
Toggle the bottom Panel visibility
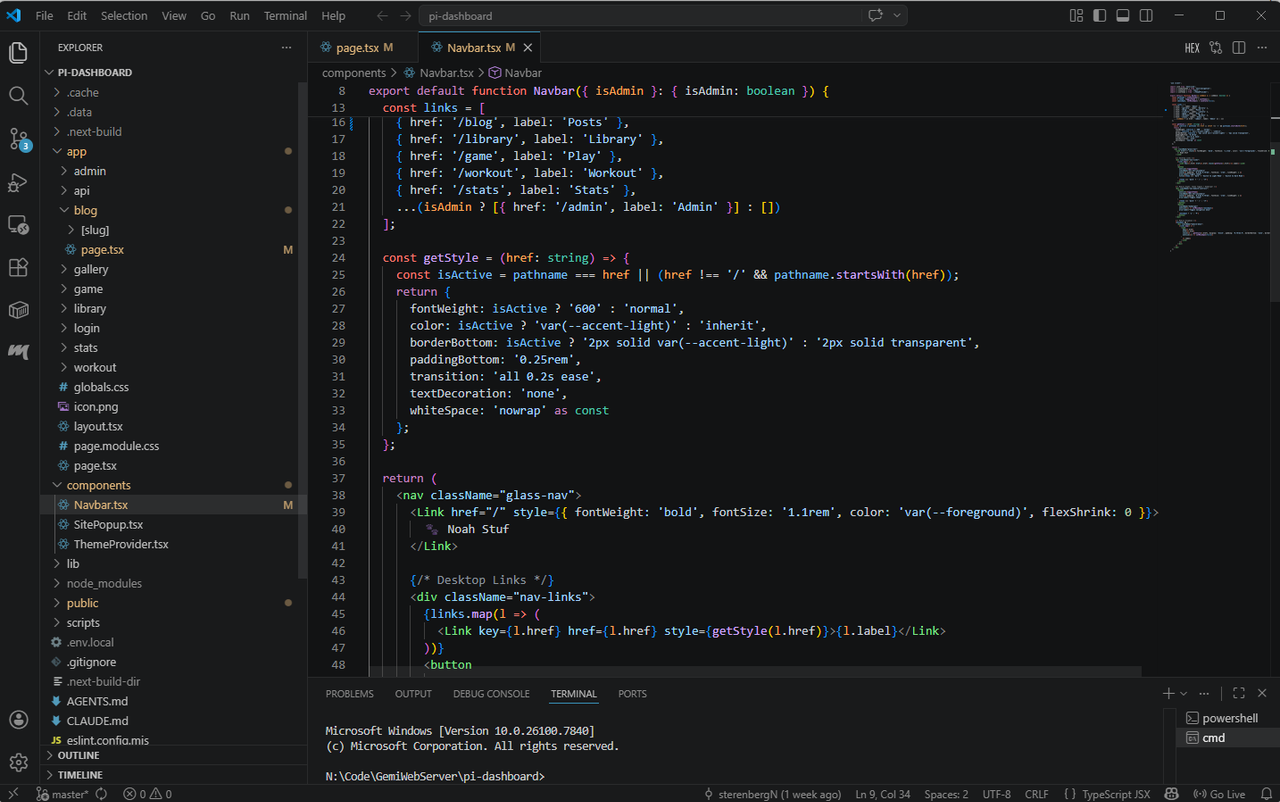point(1123,16)
